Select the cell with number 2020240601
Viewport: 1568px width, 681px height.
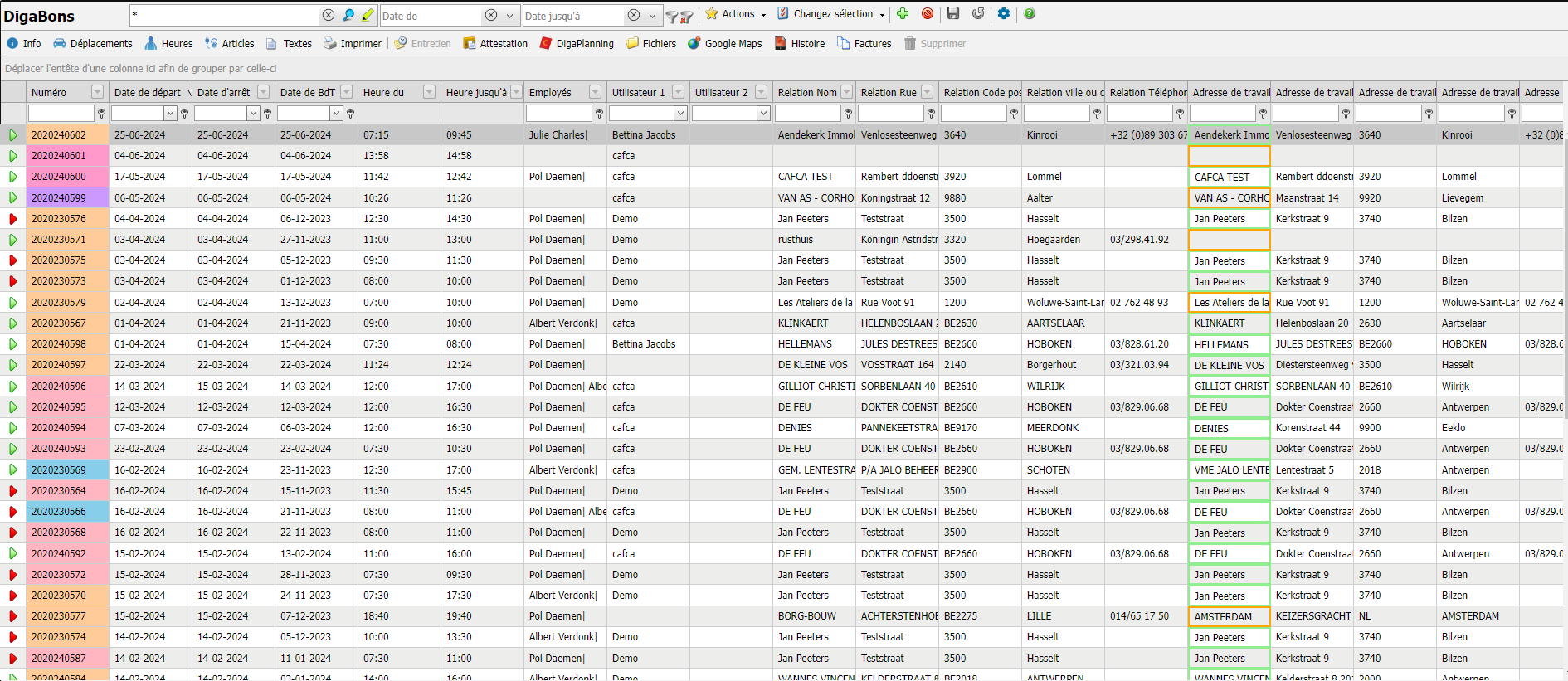click(68, 155)
